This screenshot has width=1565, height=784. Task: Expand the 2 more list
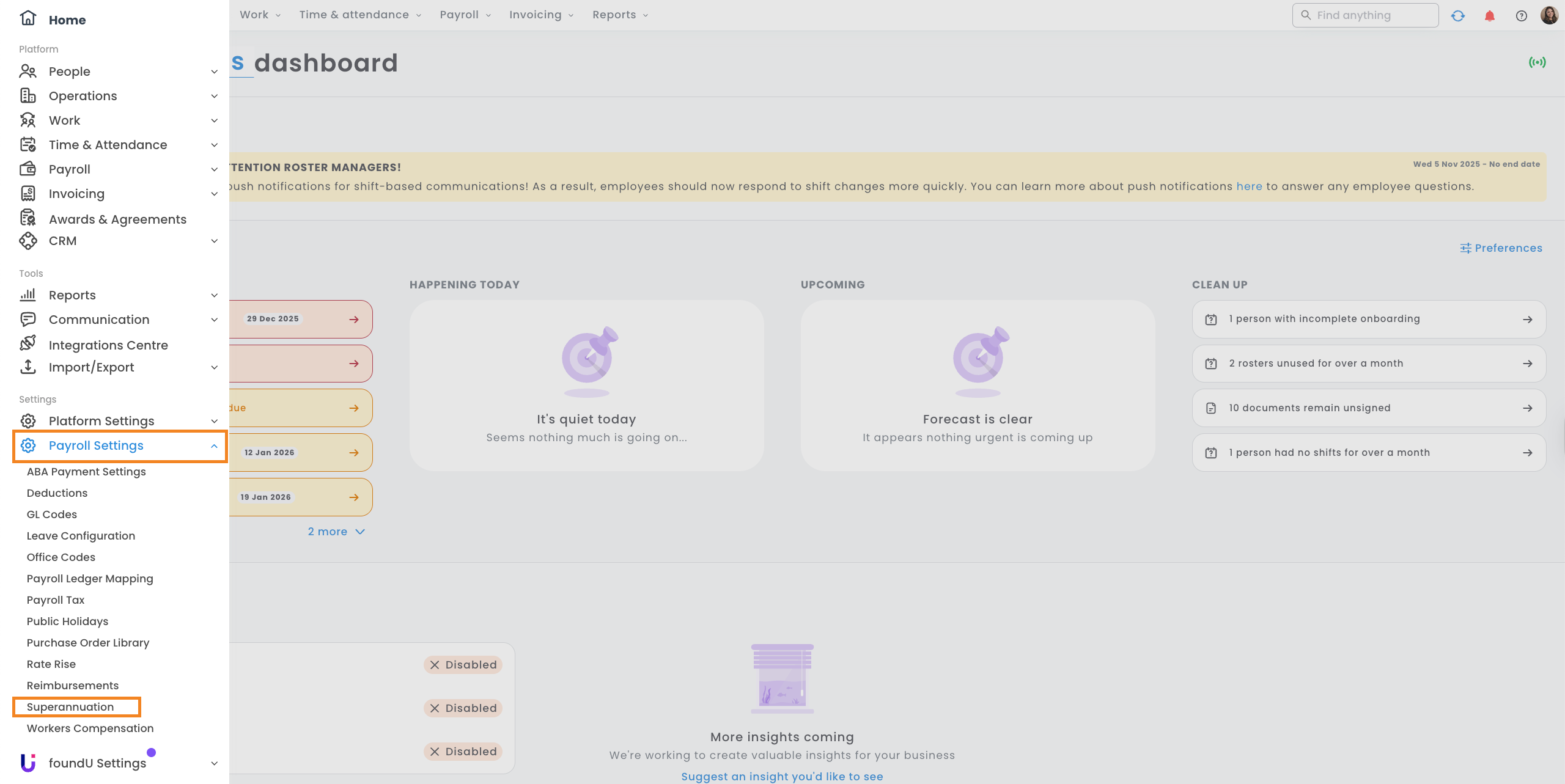[x=336, y=532]
